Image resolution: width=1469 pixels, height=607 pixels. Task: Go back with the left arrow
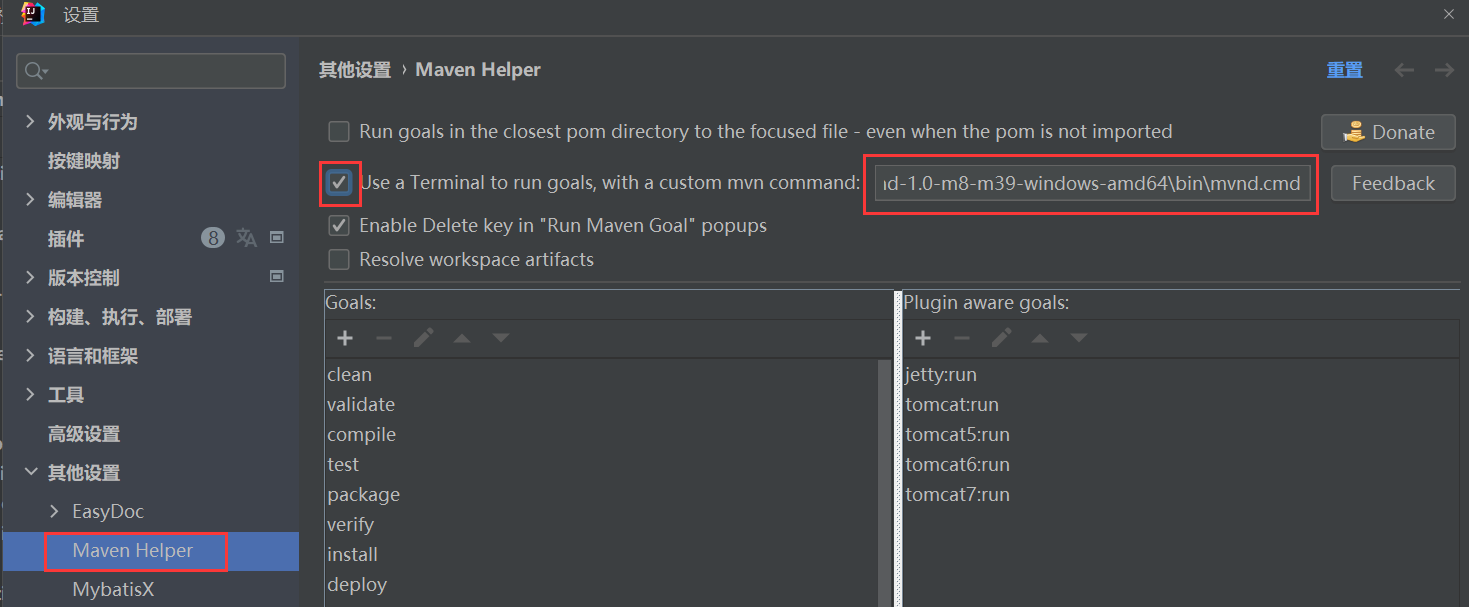tap(1404, 70)
